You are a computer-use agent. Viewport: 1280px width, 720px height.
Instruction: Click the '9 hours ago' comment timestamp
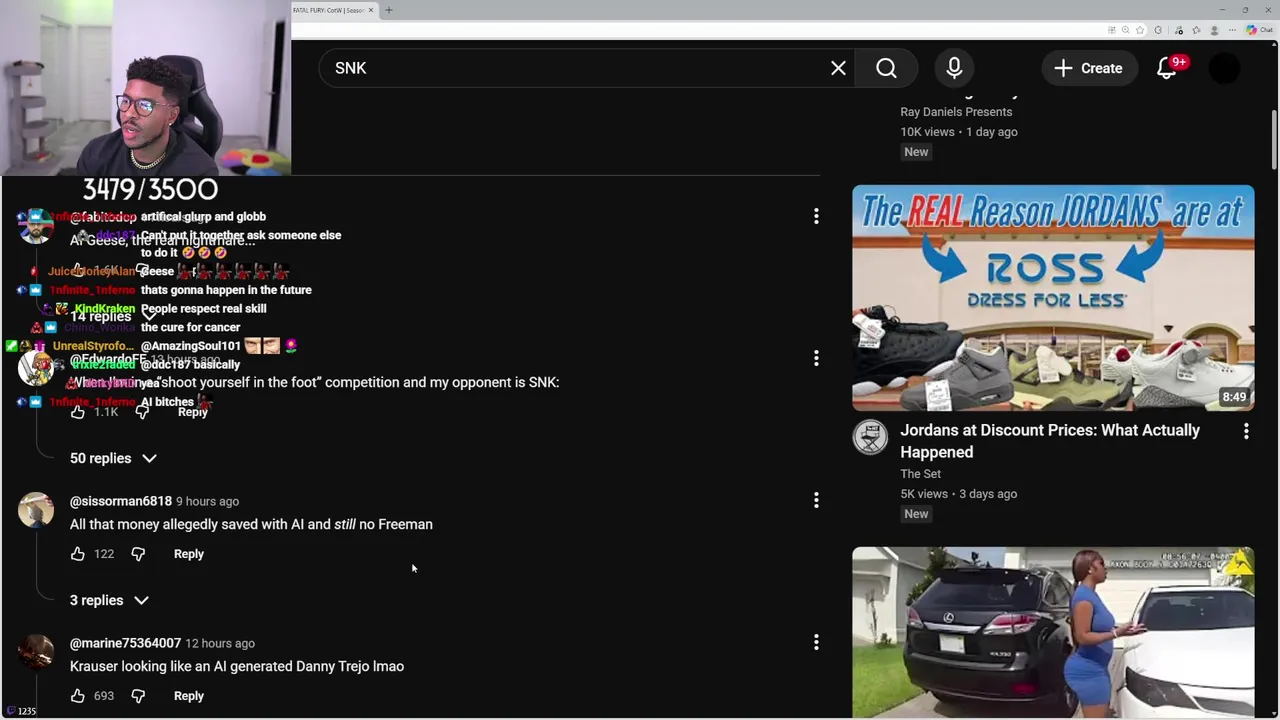click(207, 501)
